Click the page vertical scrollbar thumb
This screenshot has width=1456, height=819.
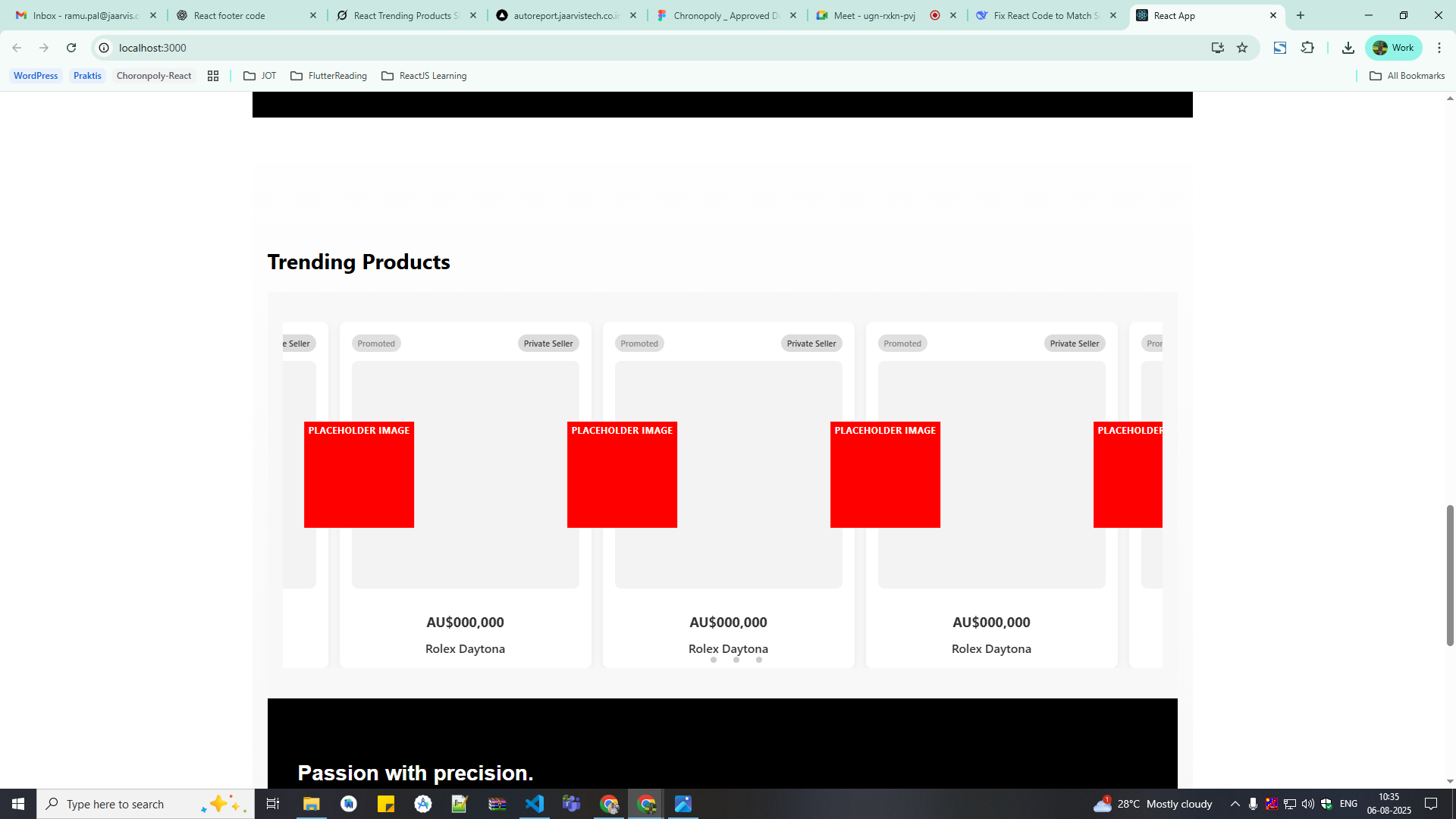[x=1450, y=576]
